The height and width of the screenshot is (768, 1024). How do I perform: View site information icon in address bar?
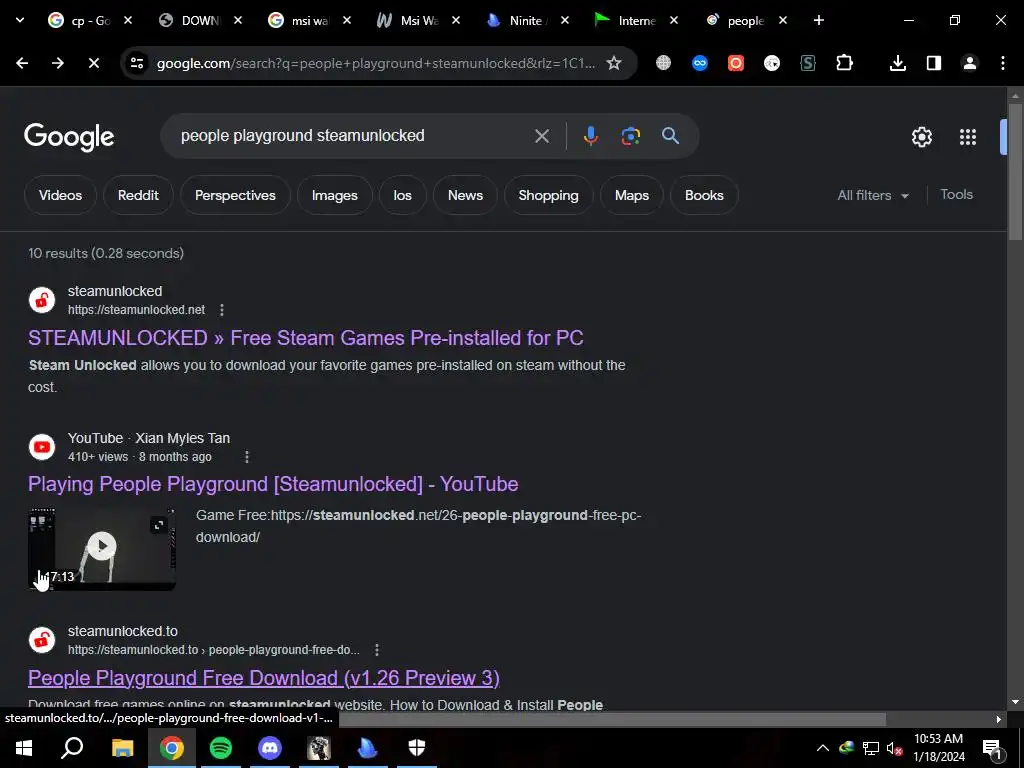pos(137,63)
